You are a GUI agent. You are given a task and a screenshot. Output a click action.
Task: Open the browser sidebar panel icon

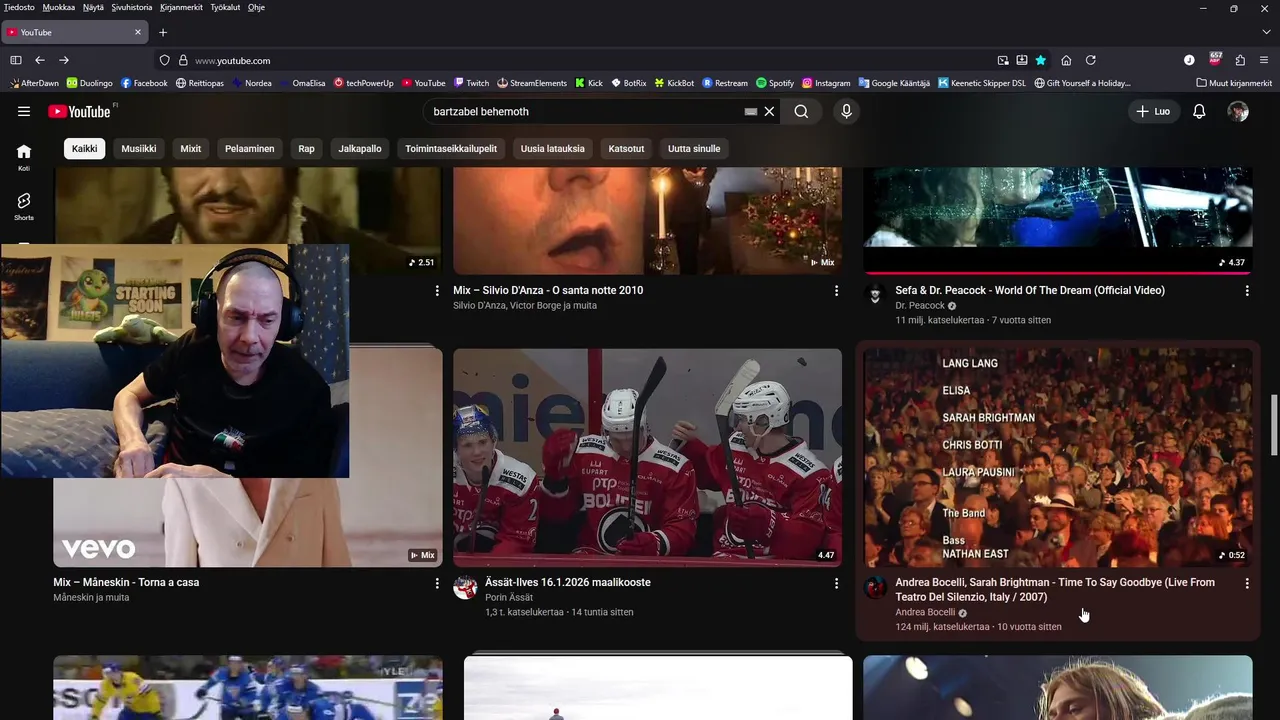click(15, 60)
